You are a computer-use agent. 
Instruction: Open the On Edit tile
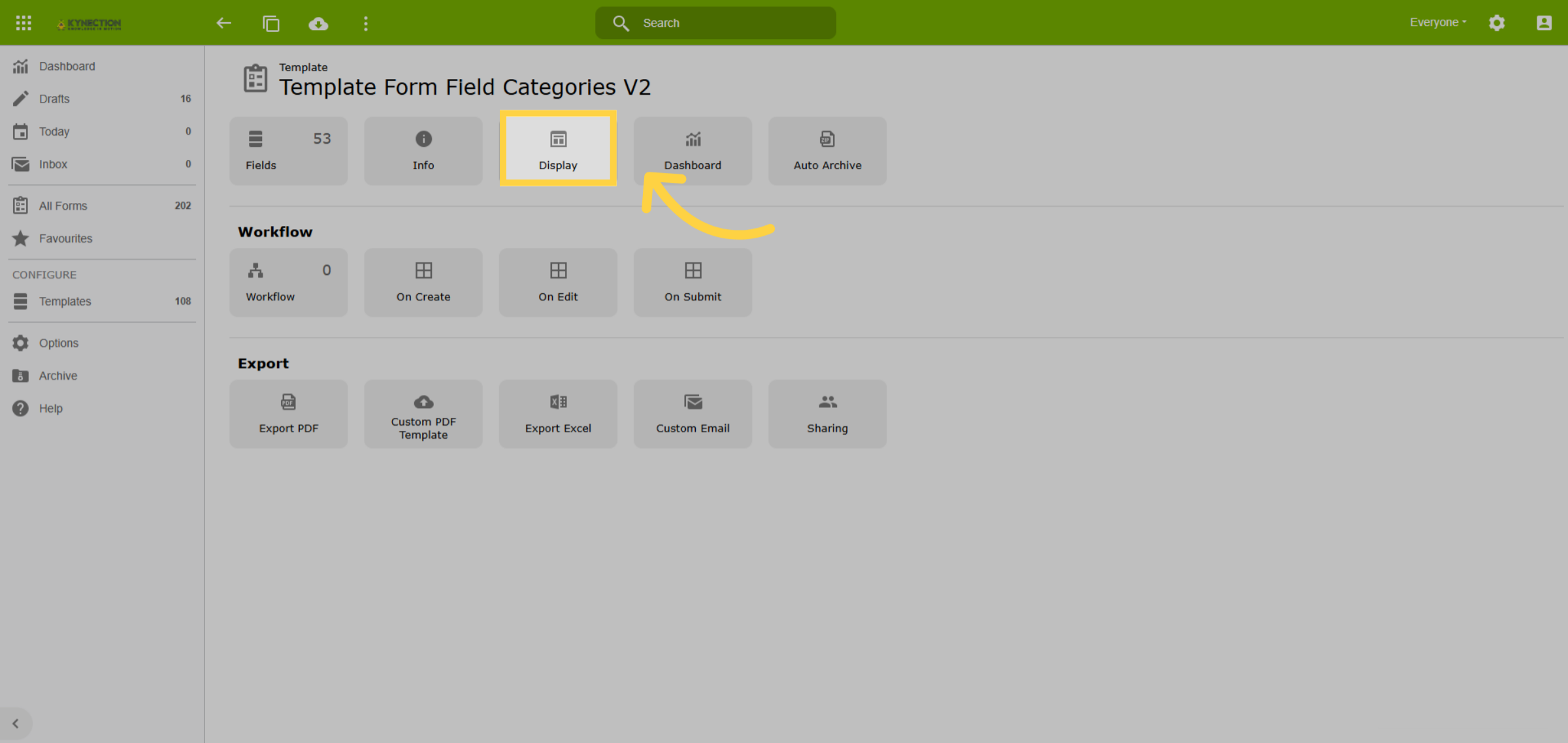click(558, 282)
